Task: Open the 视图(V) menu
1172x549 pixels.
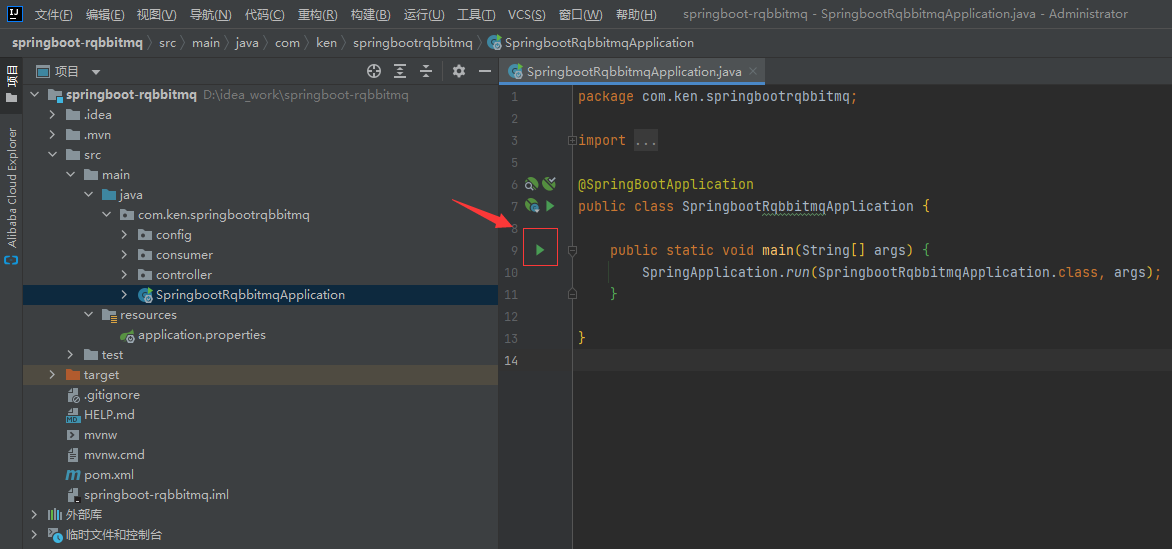Action: coord(157,14)
